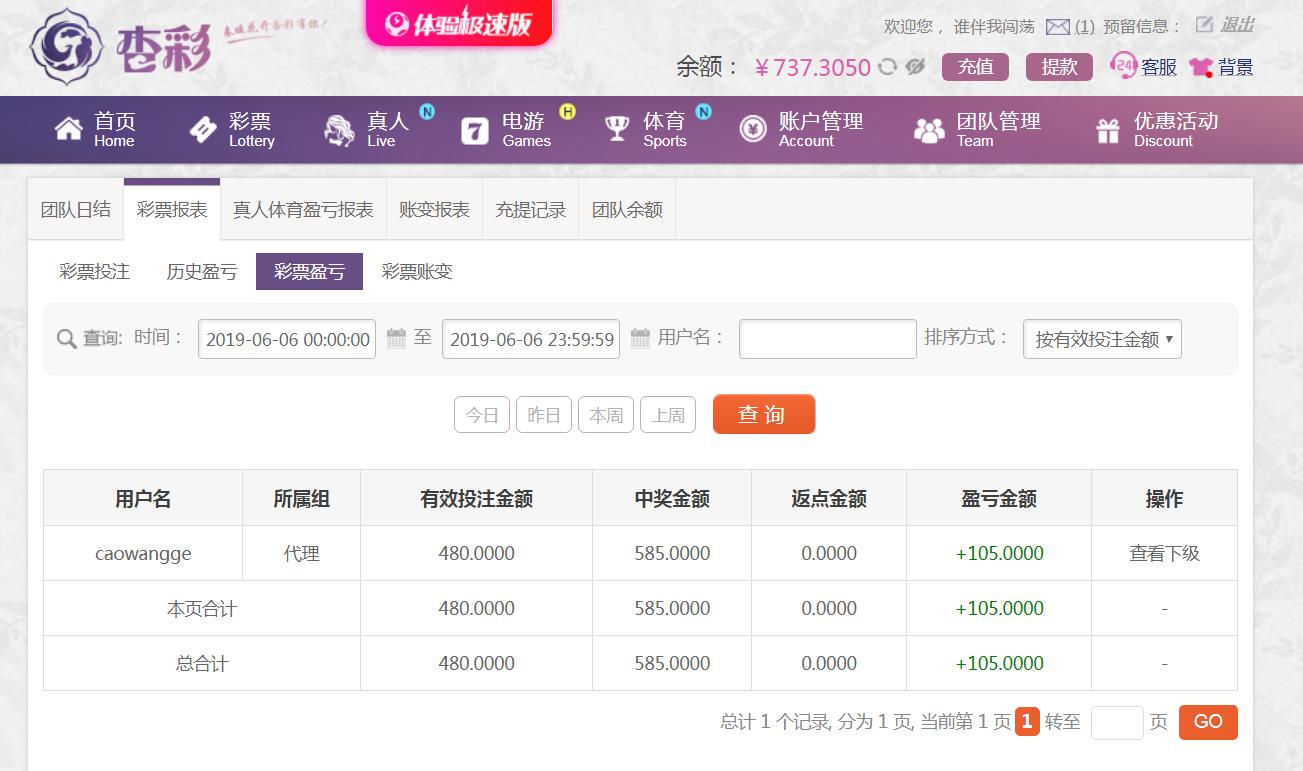Open the 体验极速版 banner button
1303x771 pixels.
[x=459, y=23]
